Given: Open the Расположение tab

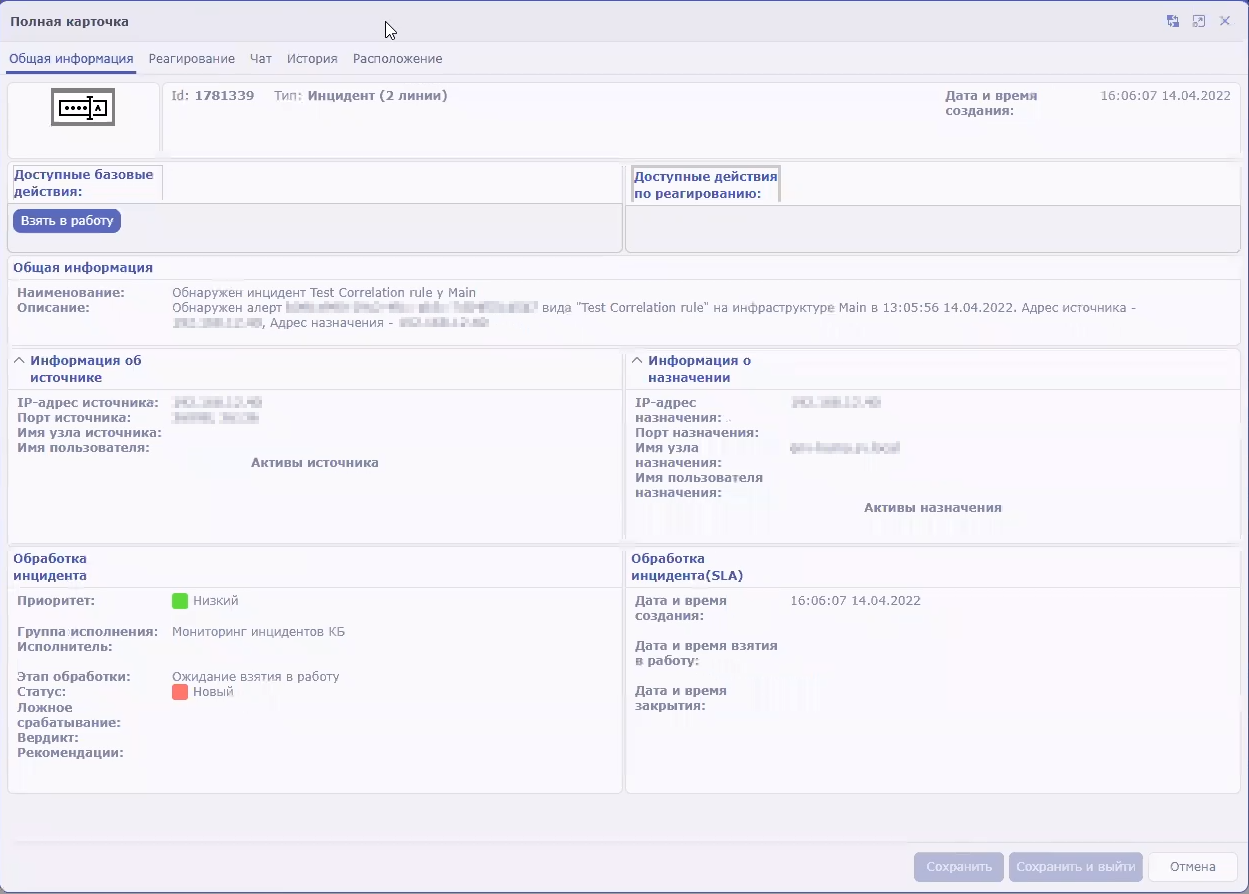Looking at the screenshot, I should tap(396, 59).
